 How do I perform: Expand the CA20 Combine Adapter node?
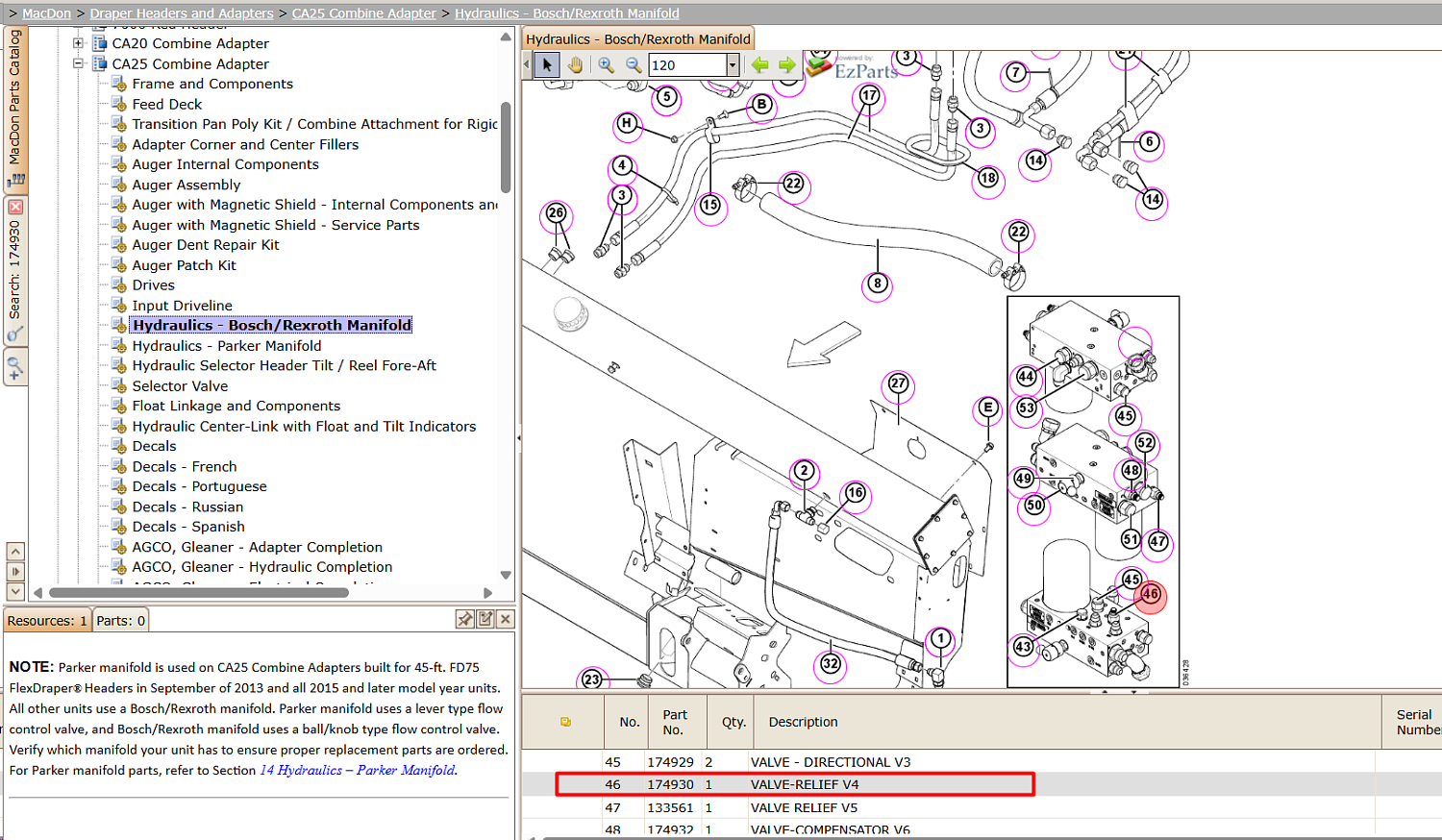click(79, 43)
